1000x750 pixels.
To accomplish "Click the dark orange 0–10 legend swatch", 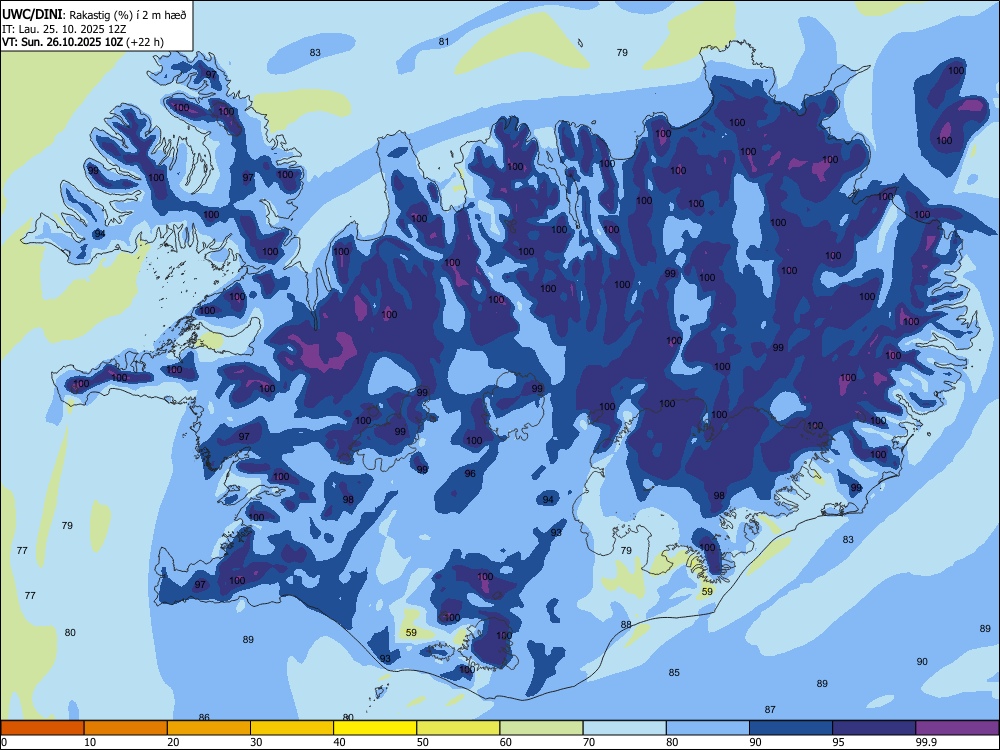I will [42, 728].
